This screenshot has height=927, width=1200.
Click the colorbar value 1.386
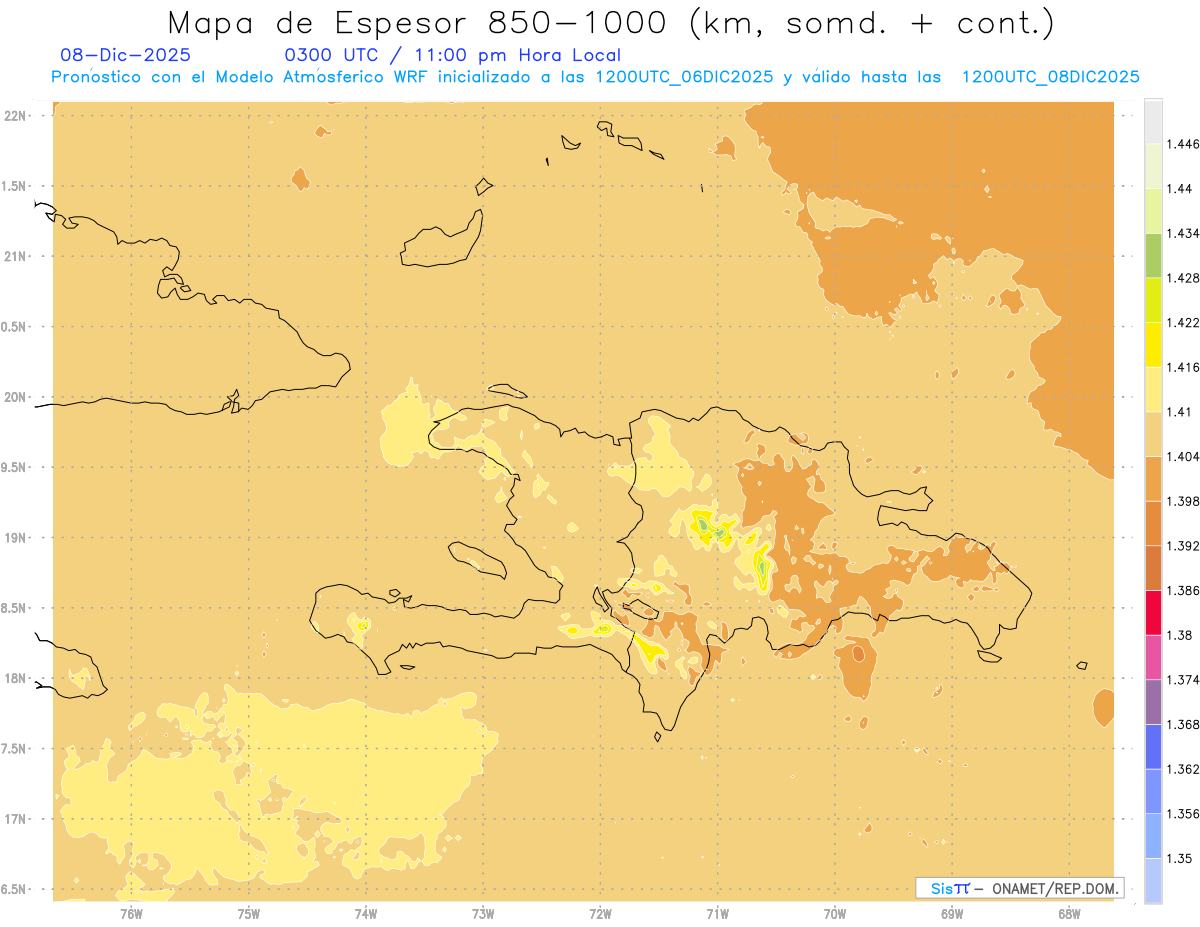[x=1183, y=590]
